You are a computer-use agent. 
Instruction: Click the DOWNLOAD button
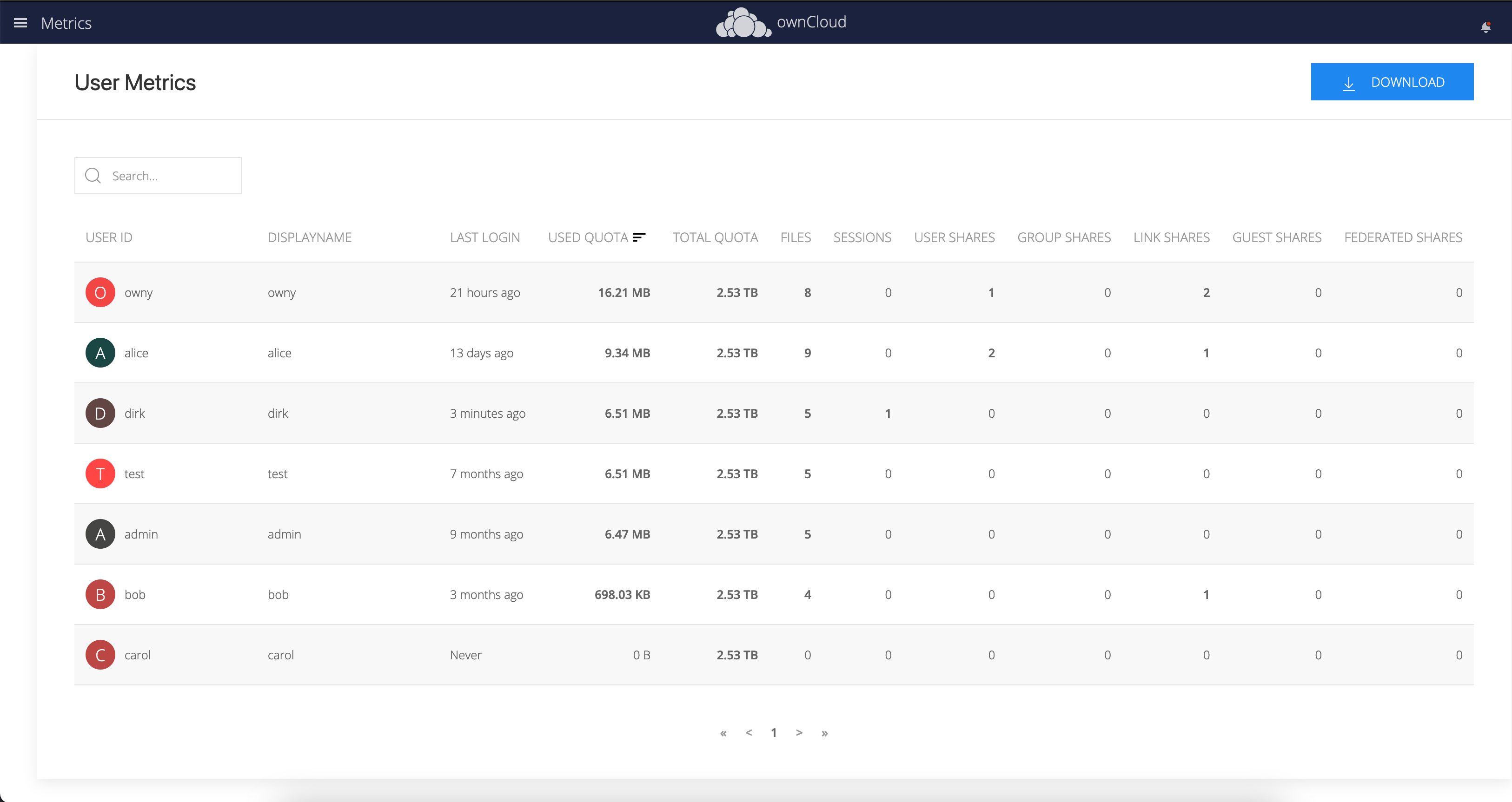pyautogui.click(x=1392, y=82)
